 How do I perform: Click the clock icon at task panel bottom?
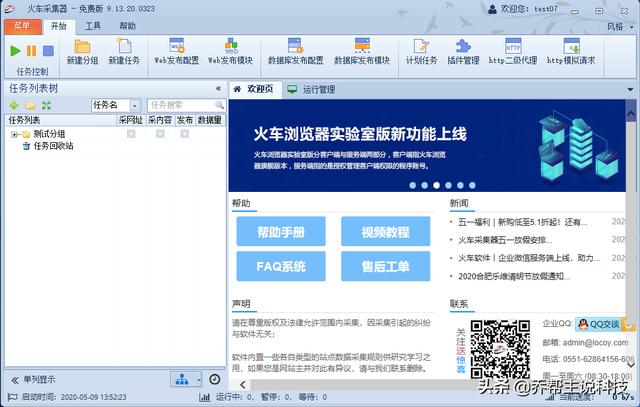[215, 379]
